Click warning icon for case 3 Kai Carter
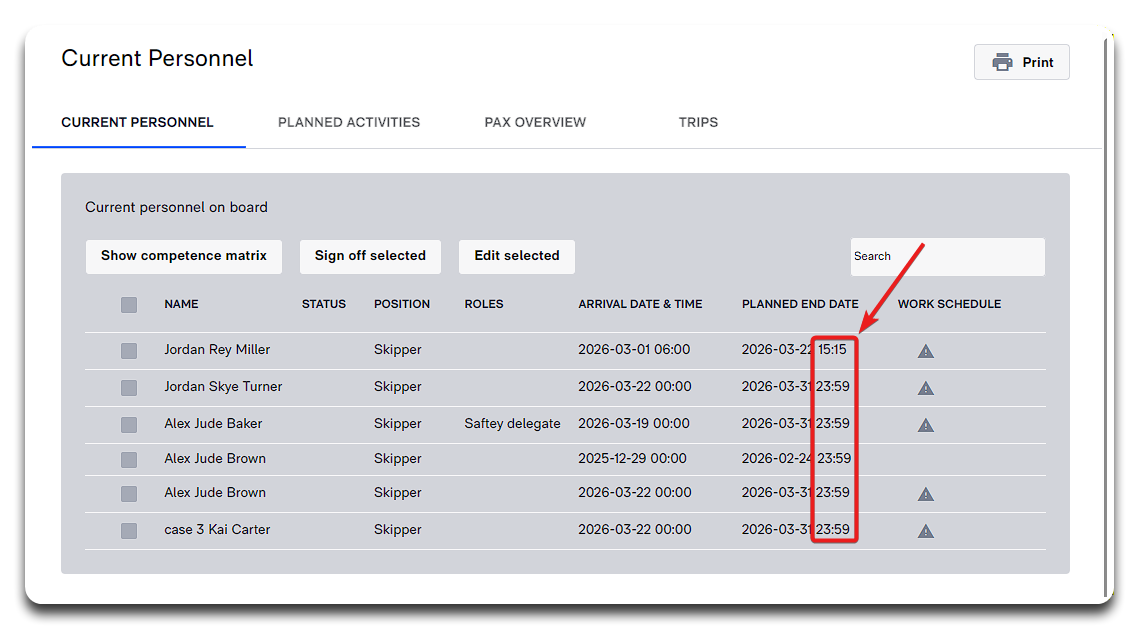The width and height of the screenshot is (1139, 629). point(926,531)
